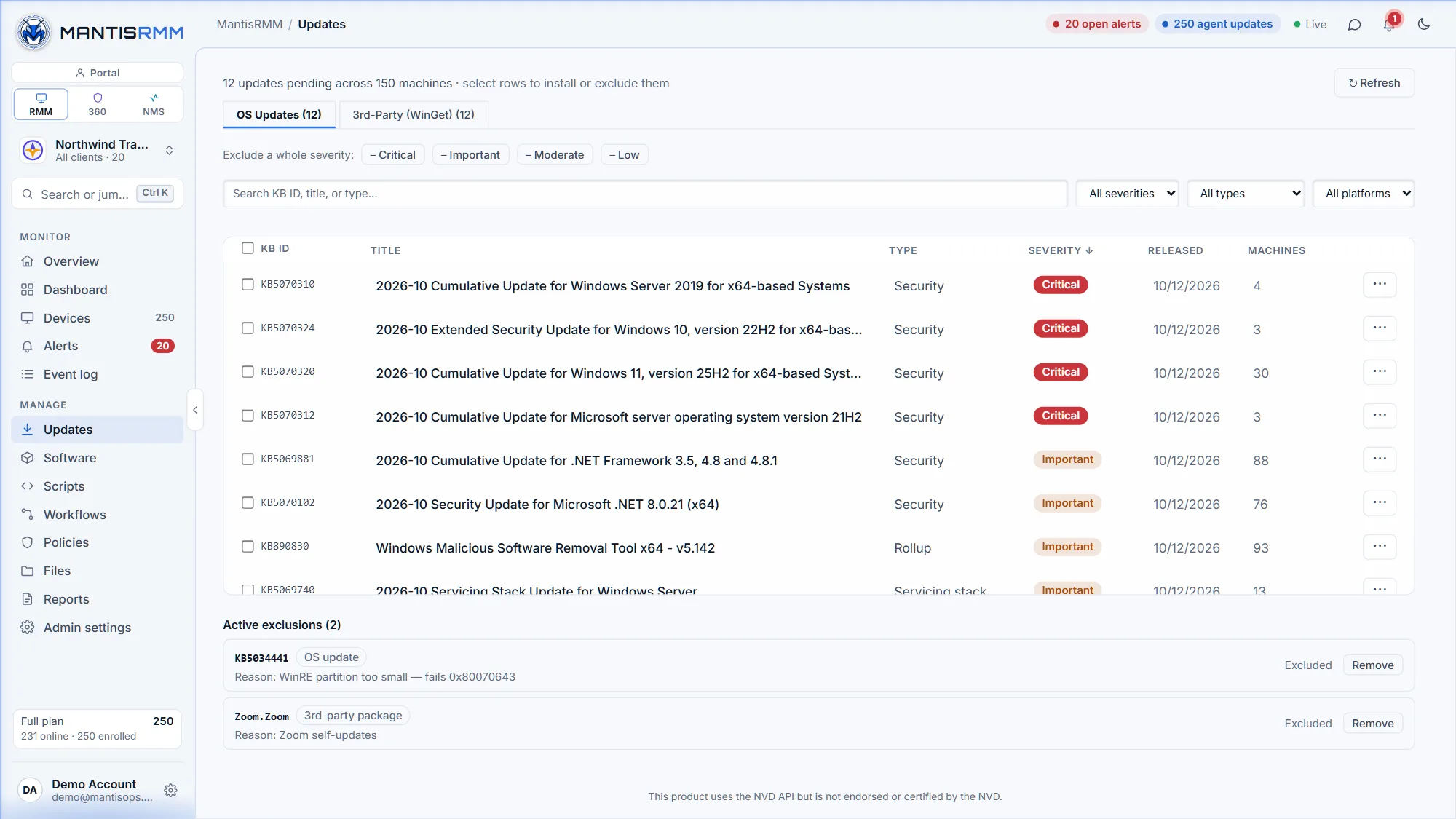The height and width of the screenshot is (819, 1456).
Task: Open Devices in the sidebar
Action: pos(98,318)
